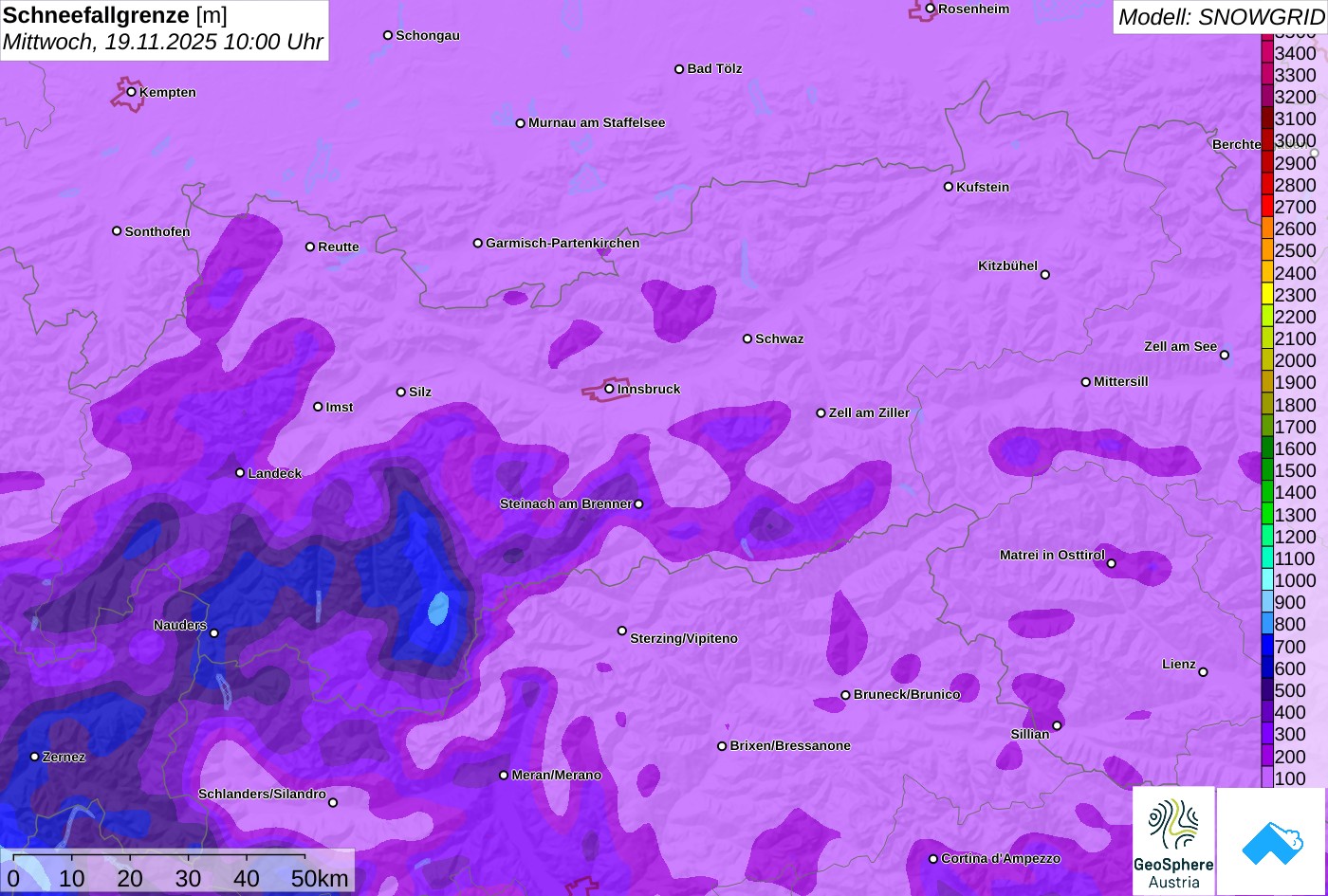Image resolution: width=1328 pixels, height=896 pixels.
Task: Select the Bruneck/Brunico marker dot
Action: tap(845, 695)
